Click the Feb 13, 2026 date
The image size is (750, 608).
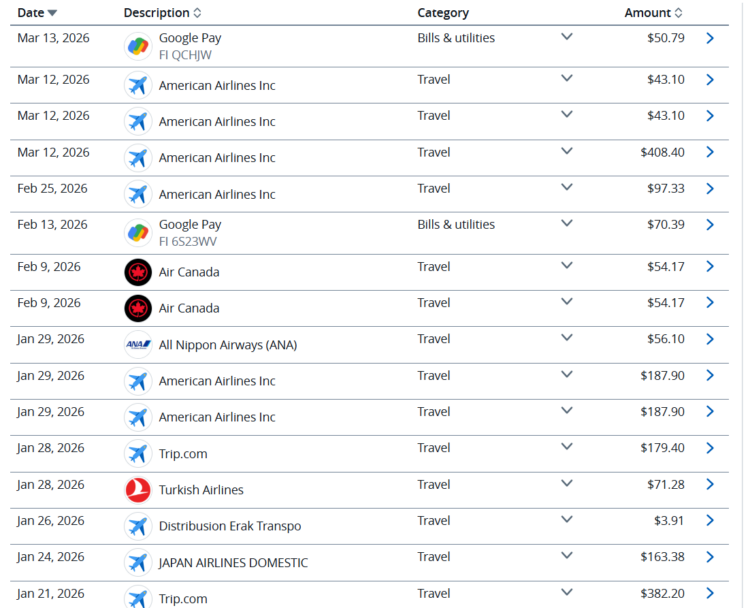pyautogui.click(x=52, y=225)
